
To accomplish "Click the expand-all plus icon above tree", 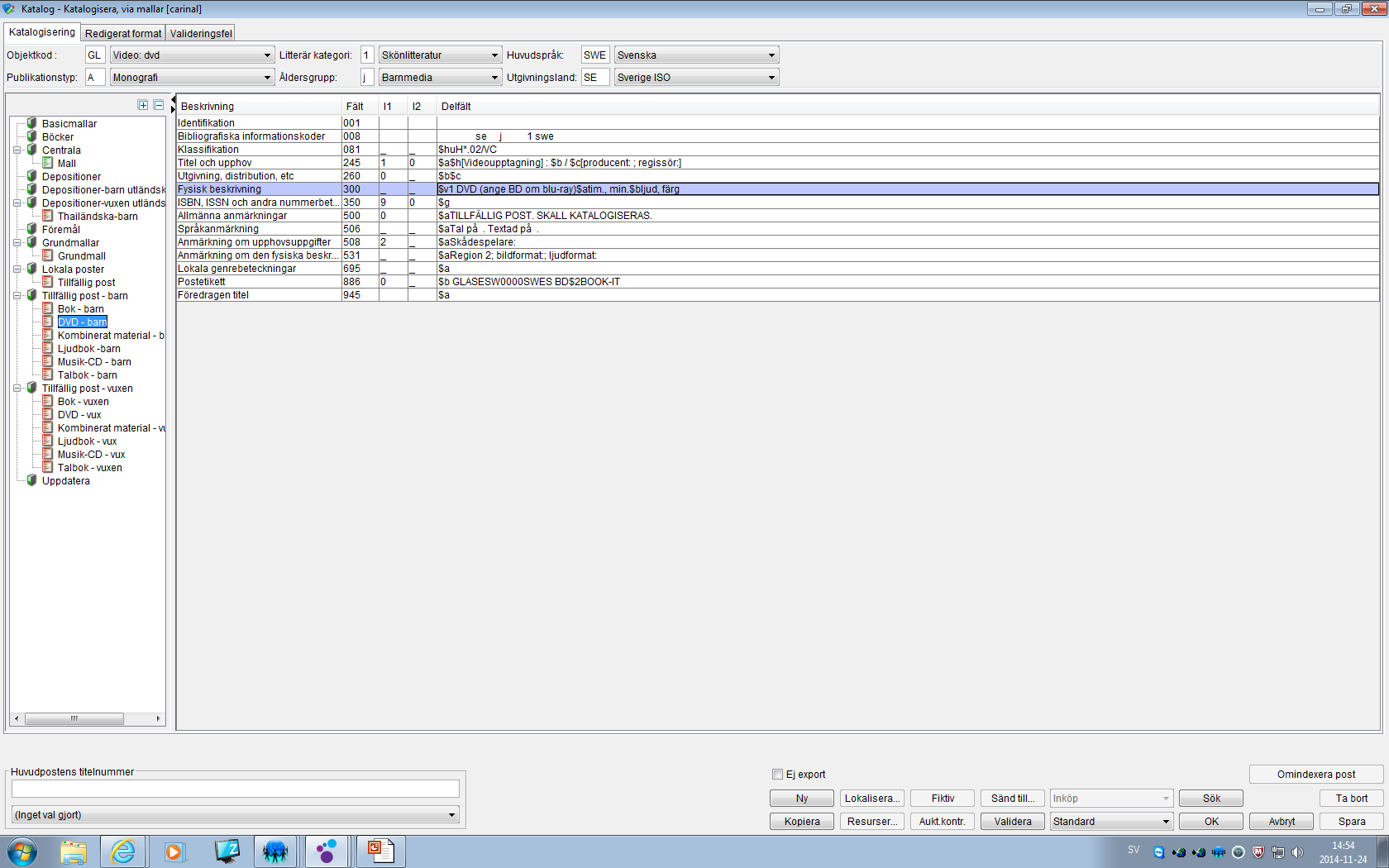I will (x=143, y=105).
